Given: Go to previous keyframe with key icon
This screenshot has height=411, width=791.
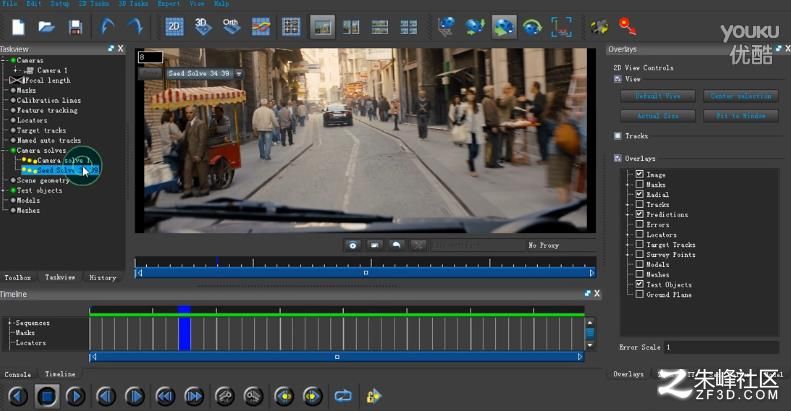Looking at the screenshot, I should coord(224,396).
